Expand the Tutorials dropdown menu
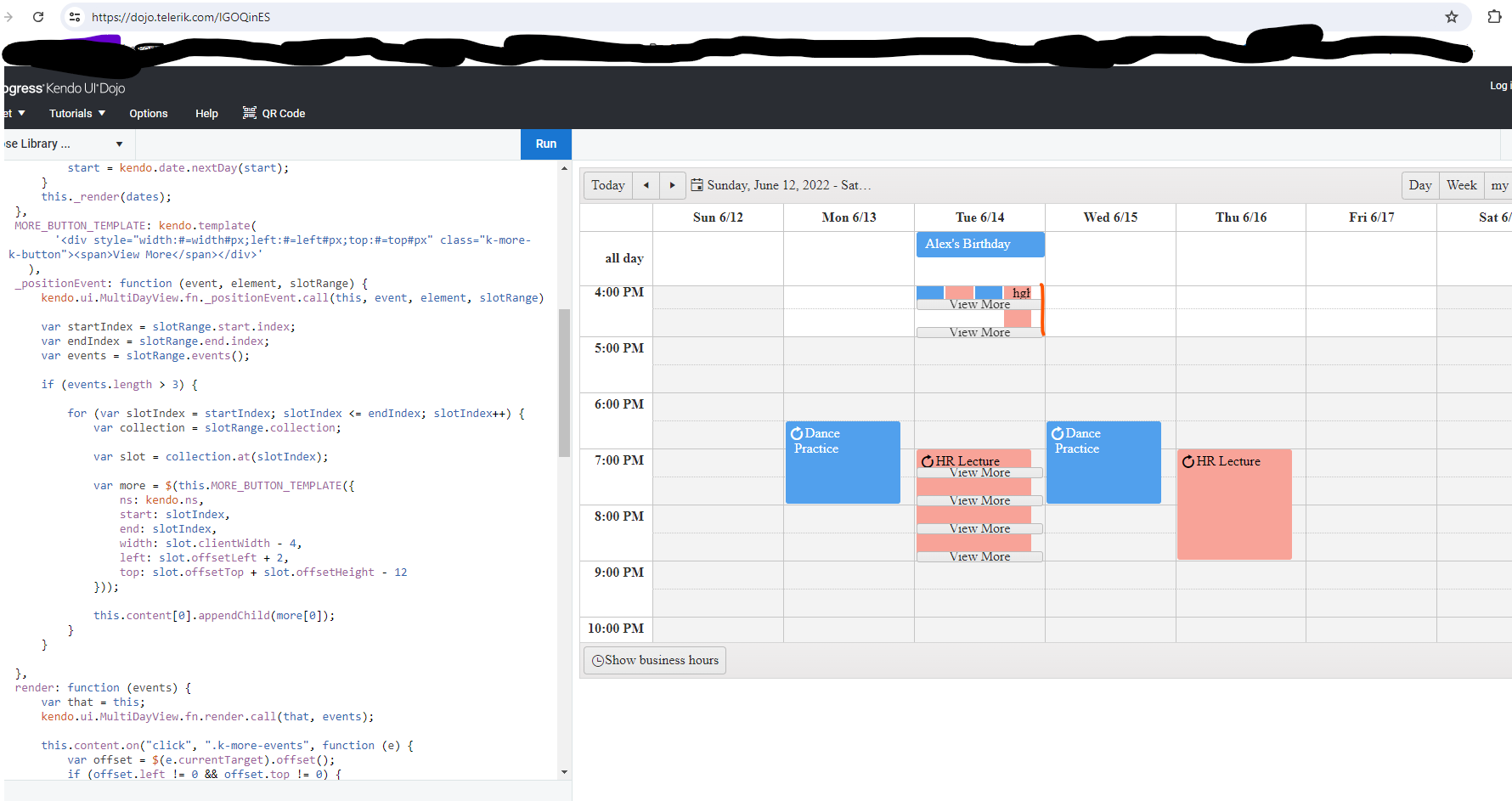The image size is (1512, 801). click(77, 113)
